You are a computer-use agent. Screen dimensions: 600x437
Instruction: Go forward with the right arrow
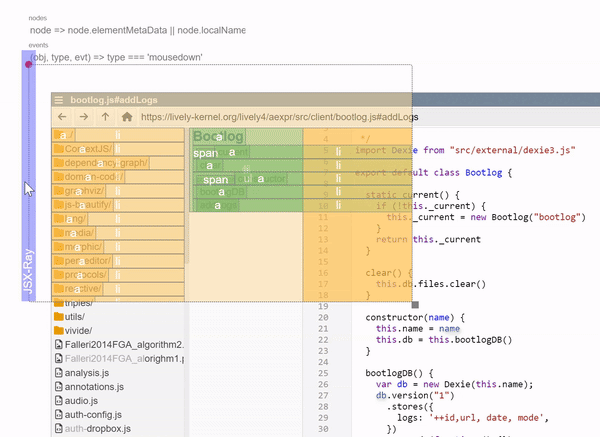pyautogui.click(x=83, y=117)
